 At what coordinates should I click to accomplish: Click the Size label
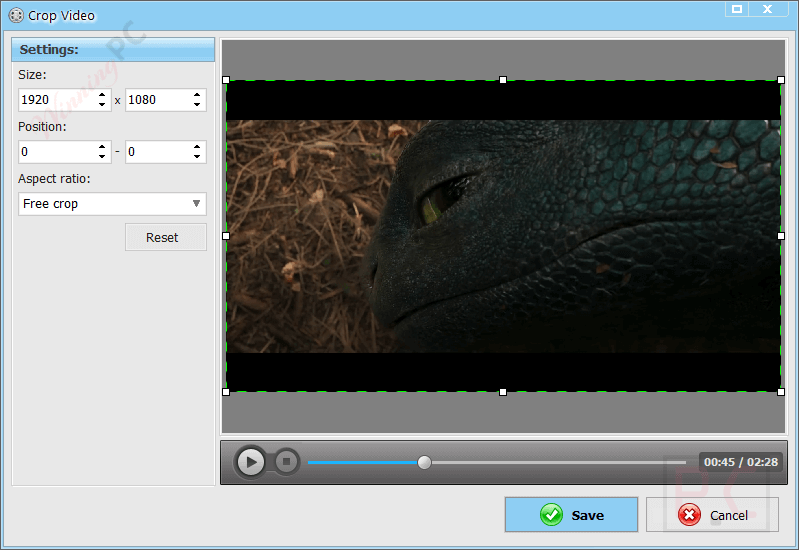pyautogui.click(x=32, y=75)
